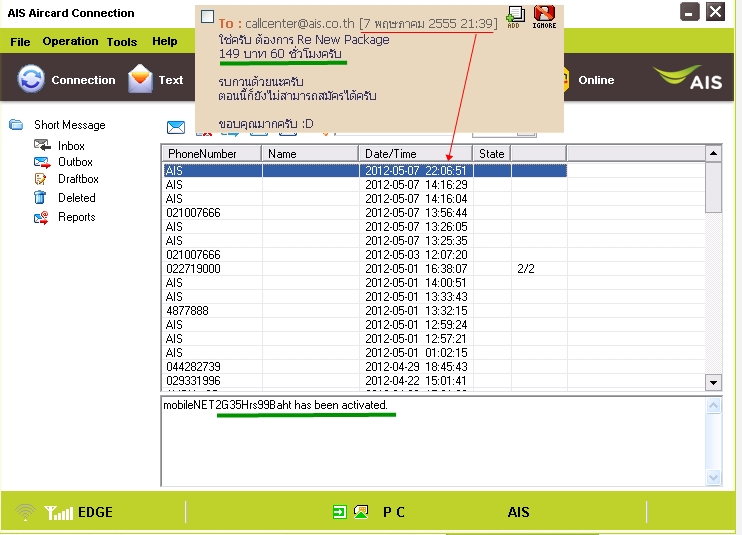Select the AIS message dated 2012-05-07 22:06:51
Screen dimensions: 742x535
click(x=364, y=170)
